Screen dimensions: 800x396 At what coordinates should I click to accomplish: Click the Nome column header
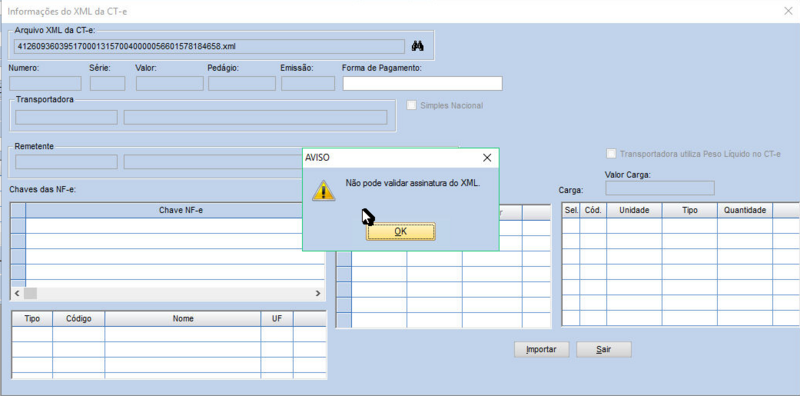(x=183, y=318)
